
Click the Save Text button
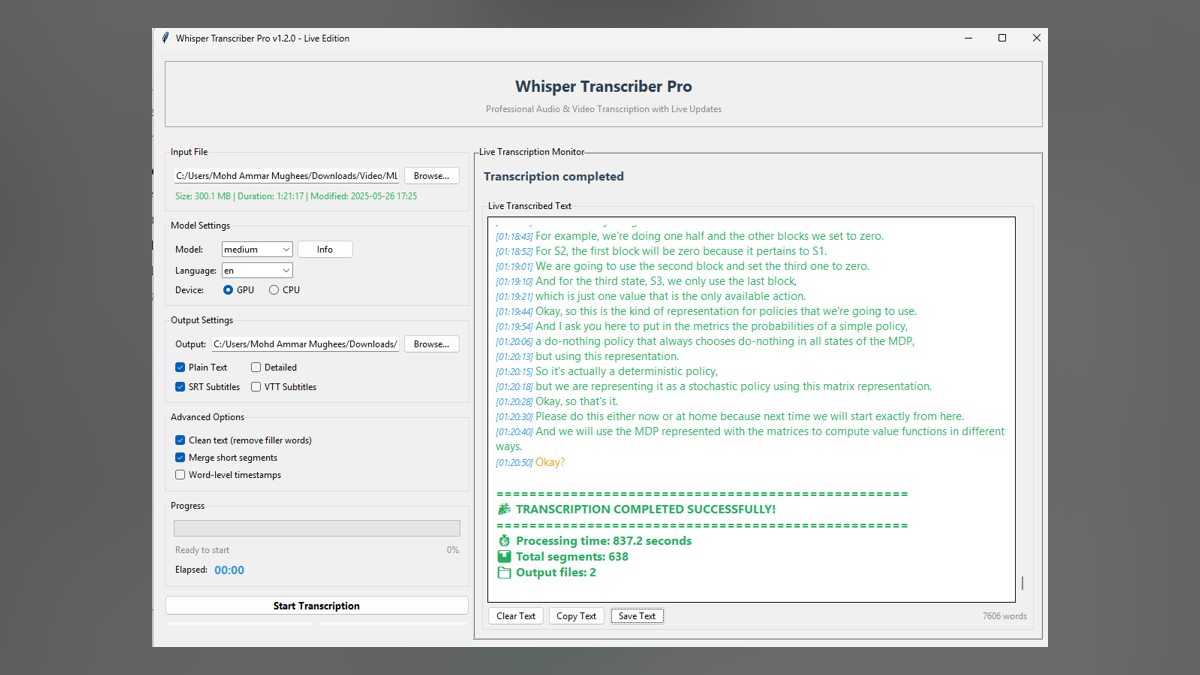click(x=637, y=616)
